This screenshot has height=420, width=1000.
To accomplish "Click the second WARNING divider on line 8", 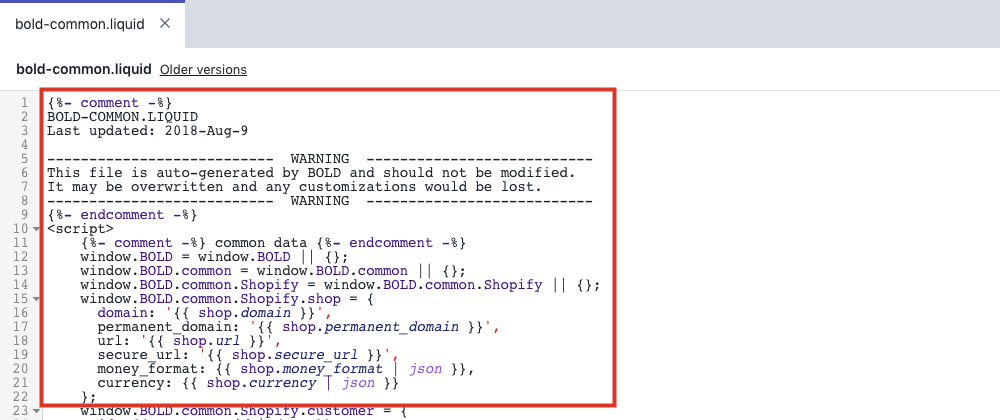I will (x=320, y=201).
